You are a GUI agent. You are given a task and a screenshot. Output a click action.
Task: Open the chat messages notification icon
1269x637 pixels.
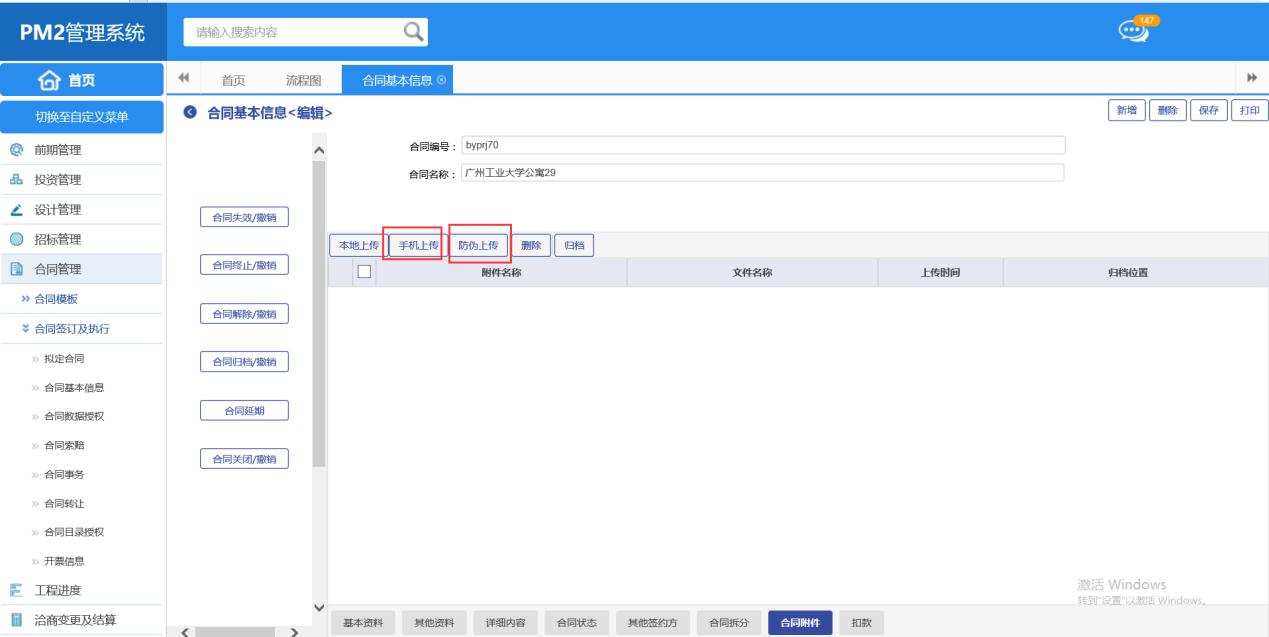pos(1132,31)
